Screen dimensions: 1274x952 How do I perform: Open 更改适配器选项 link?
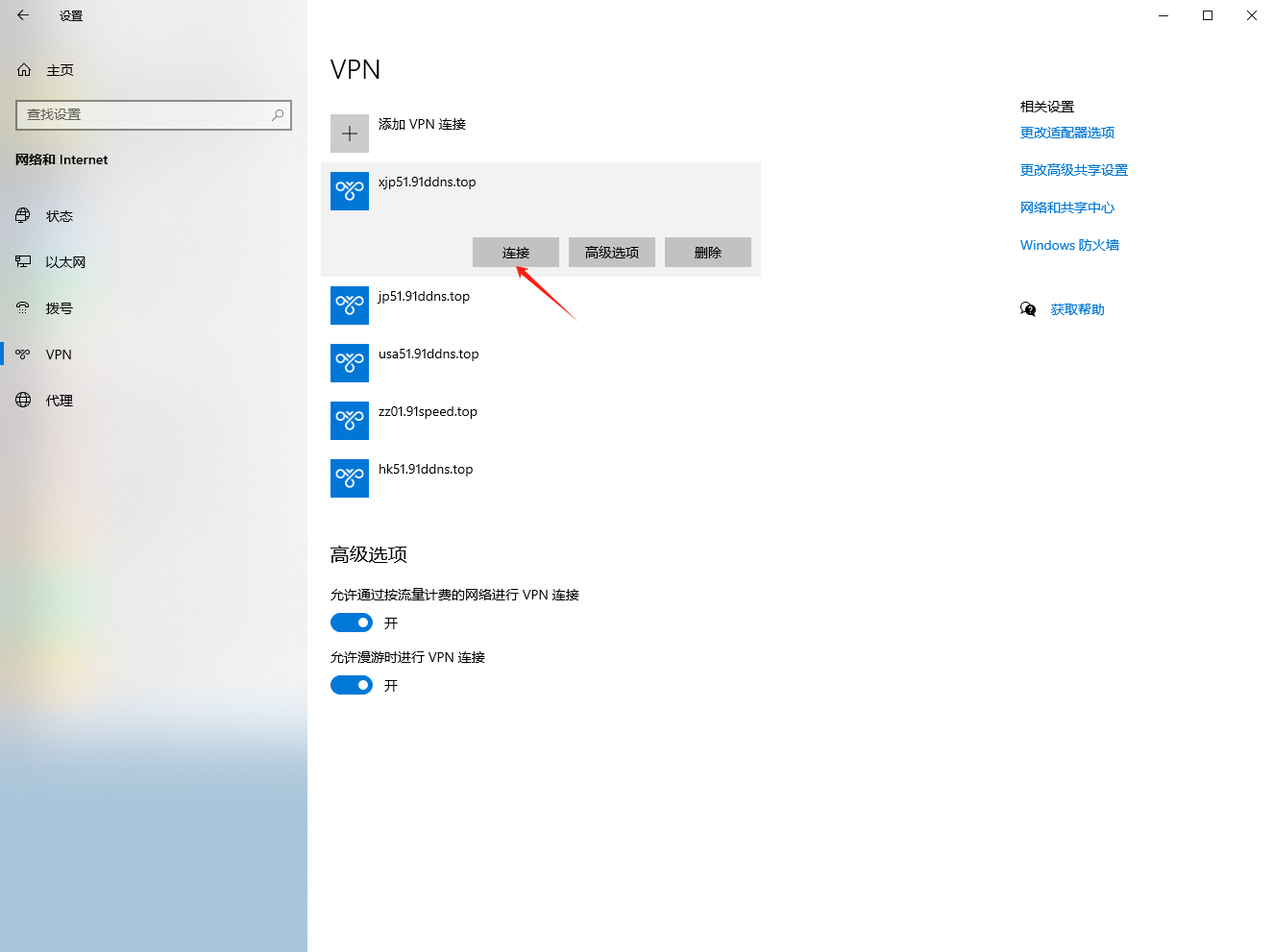(x=1067, y=133)
